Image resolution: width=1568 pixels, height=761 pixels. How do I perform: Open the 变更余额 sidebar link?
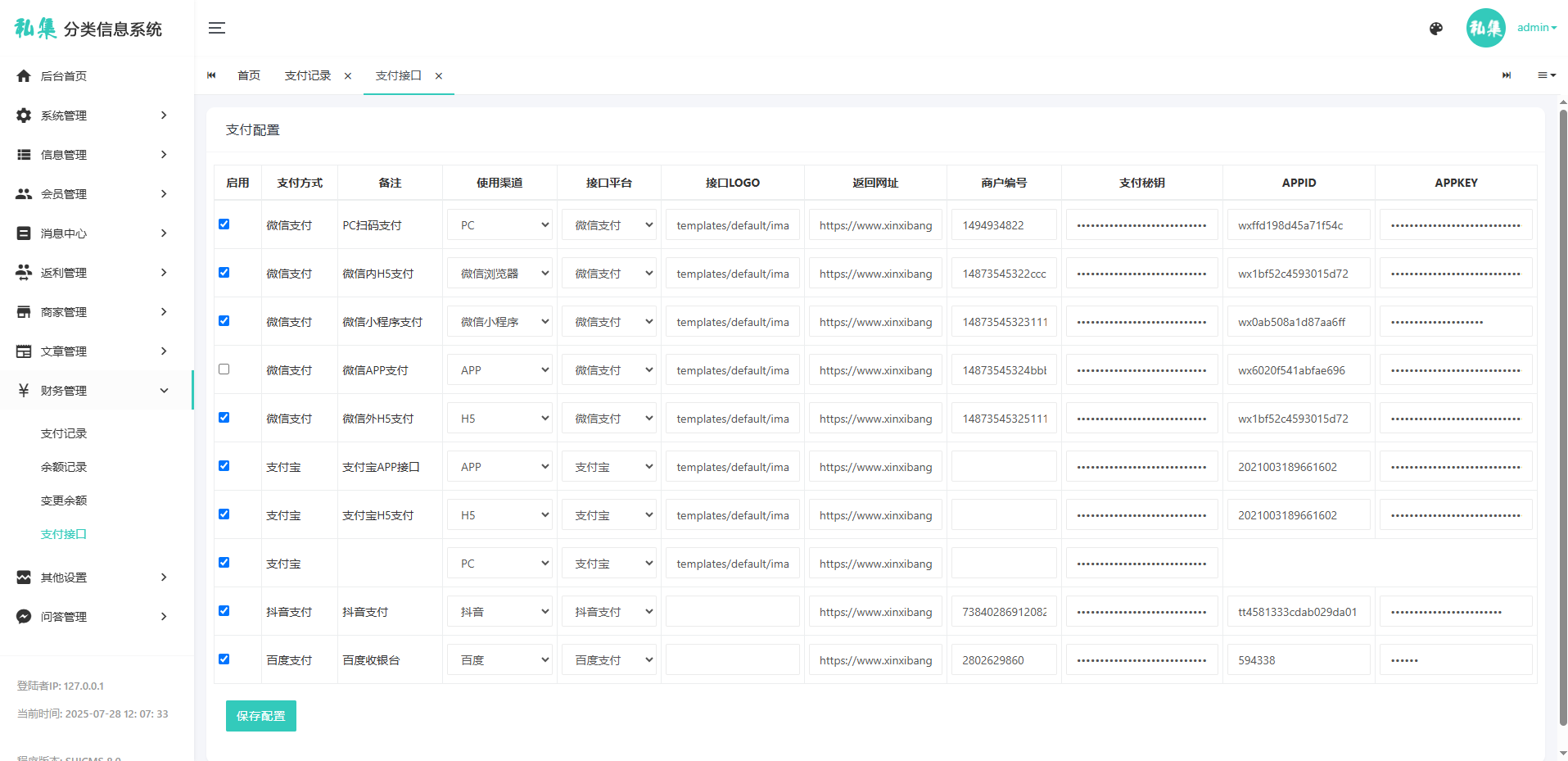coord(64,501)
